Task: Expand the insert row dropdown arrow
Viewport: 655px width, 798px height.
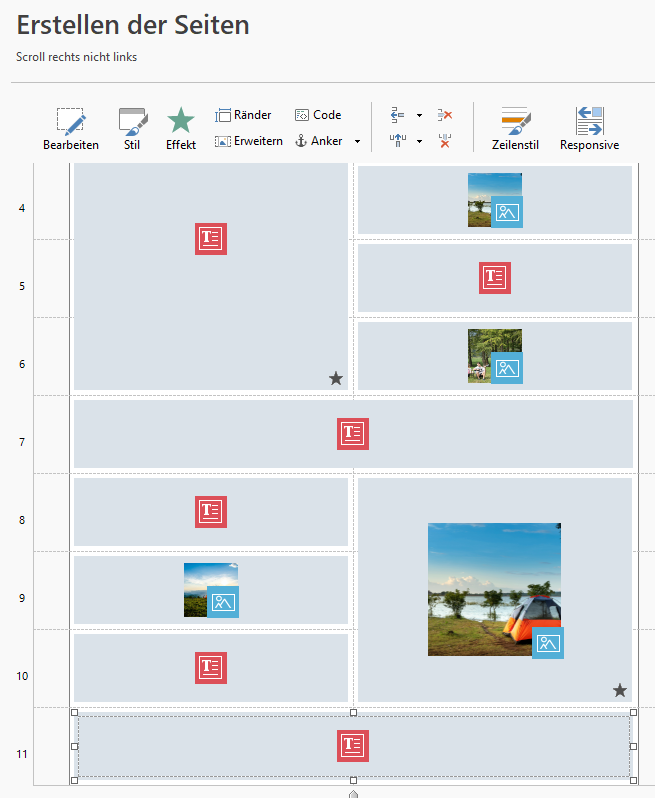Action: pyautogui.click(x=419, y=116)
